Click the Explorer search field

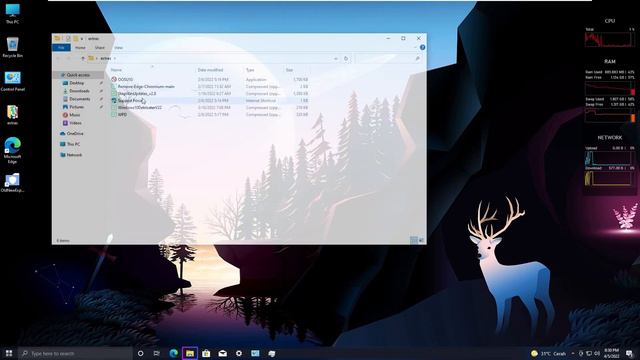point(388,59)
